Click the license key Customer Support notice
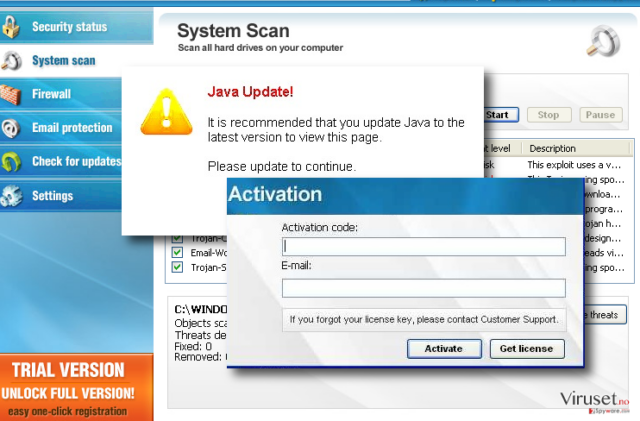The height and width of the screenshot is (421, 640). (x=424, y=319)
